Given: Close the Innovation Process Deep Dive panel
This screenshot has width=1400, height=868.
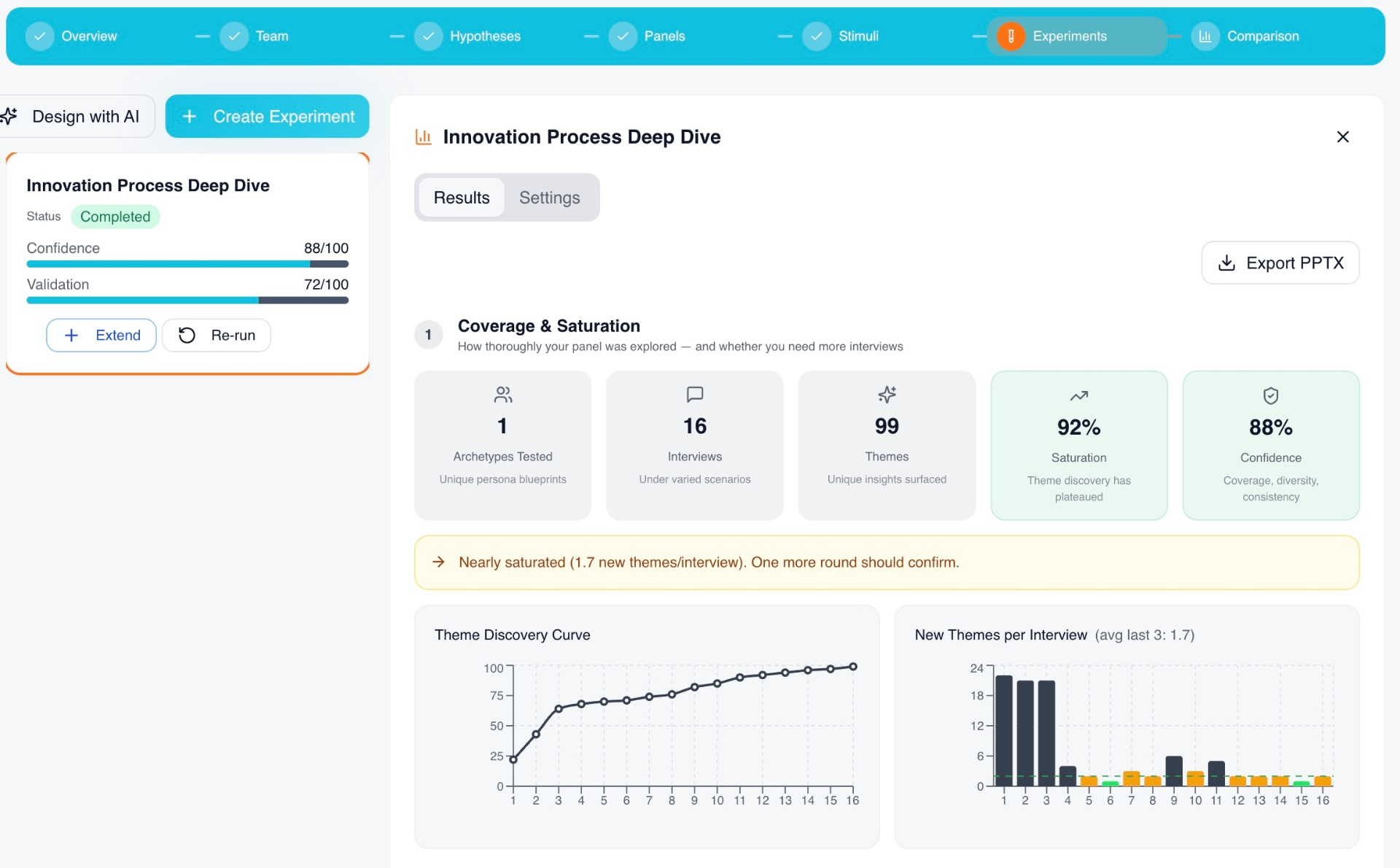Looking at the screenshot, I should pyautogui.click(x=1342, y=136).
